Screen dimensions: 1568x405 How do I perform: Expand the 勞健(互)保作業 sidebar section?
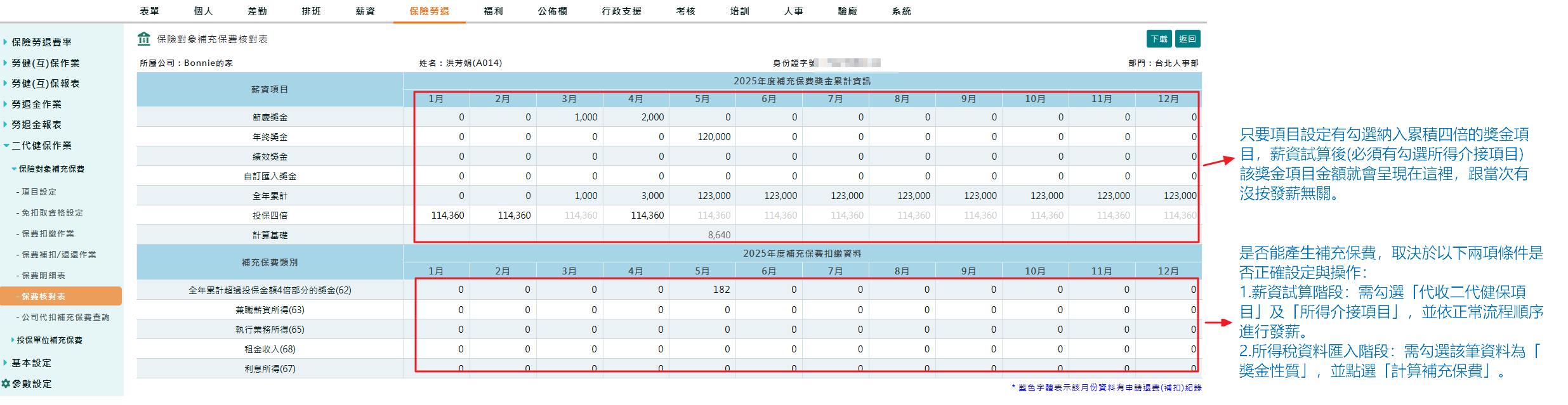[41, 63]
